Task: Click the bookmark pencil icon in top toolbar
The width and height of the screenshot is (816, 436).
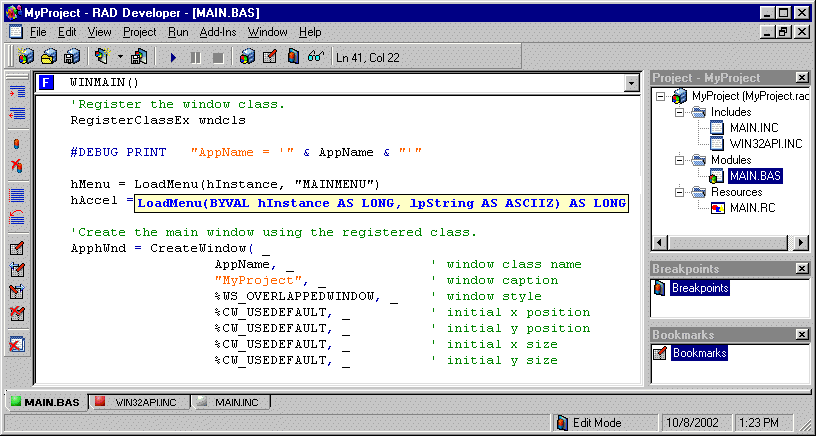Action: [x=270, y=57]
